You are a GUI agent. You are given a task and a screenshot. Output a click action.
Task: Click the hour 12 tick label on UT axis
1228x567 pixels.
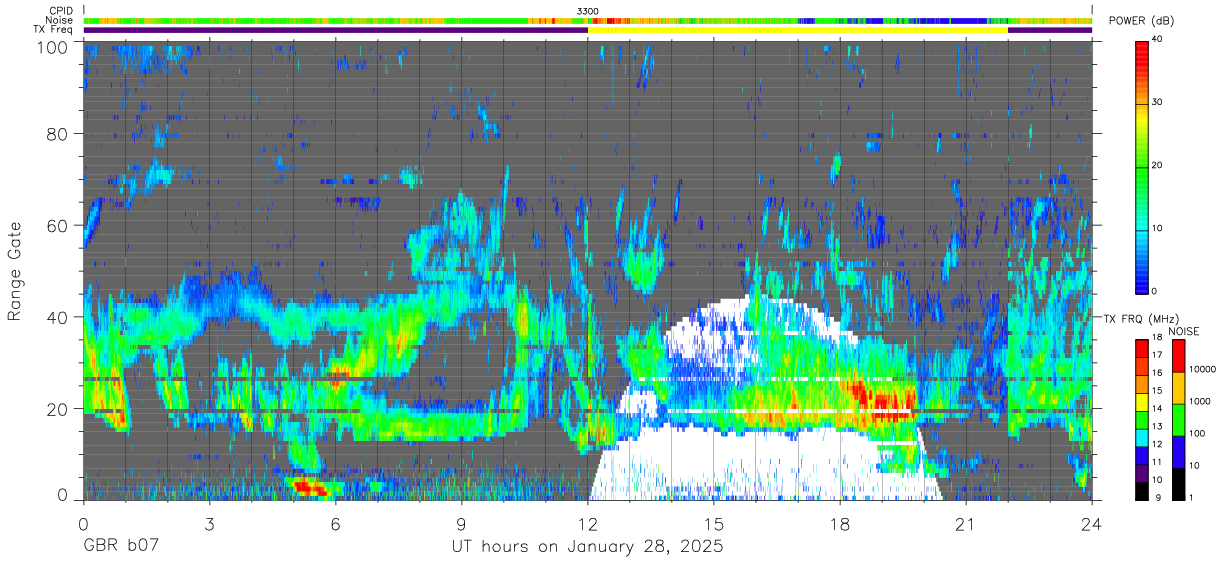[x=588, y=524]
